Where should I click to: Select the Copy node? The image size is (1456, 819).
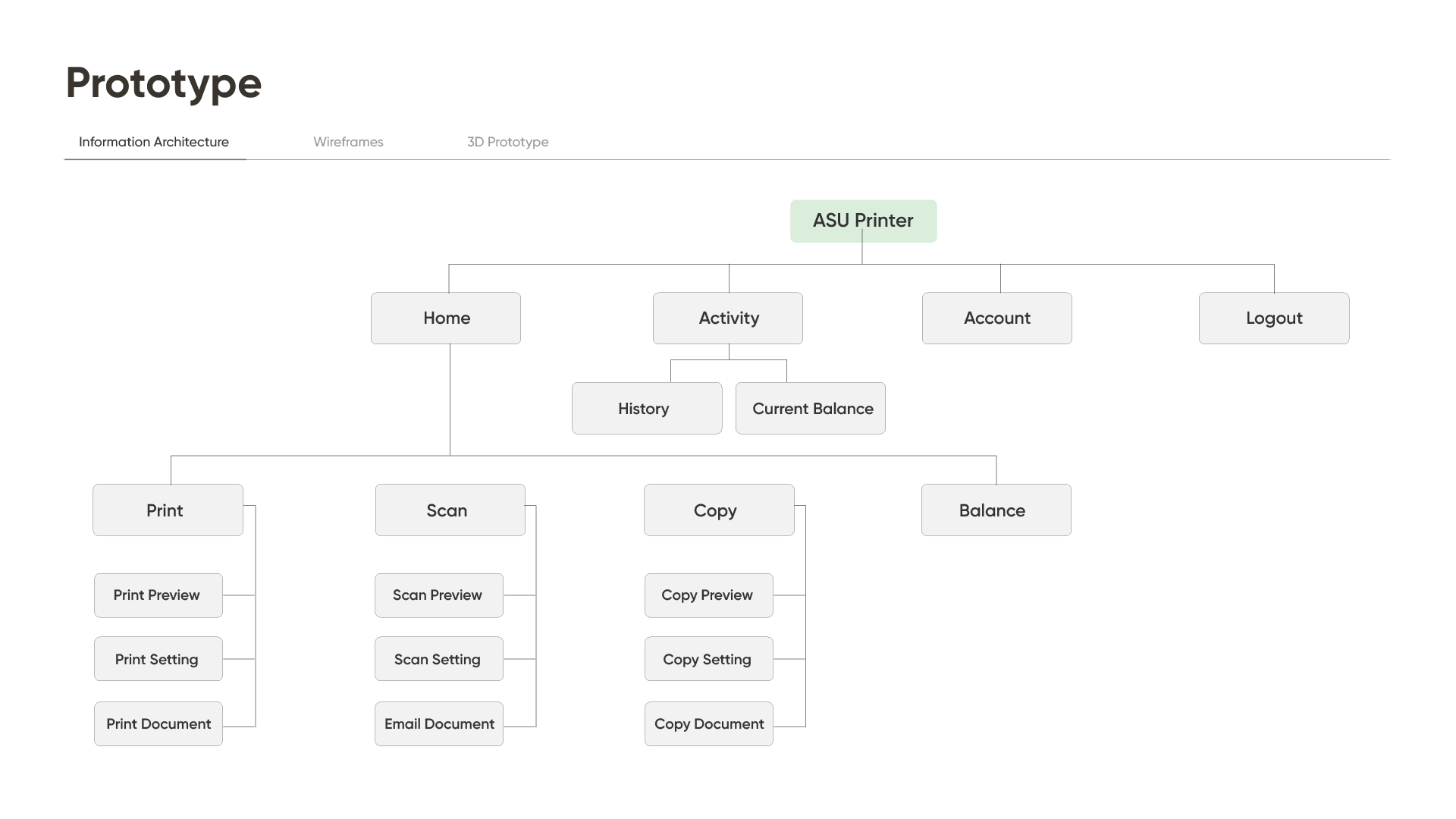tap(719, 510)
